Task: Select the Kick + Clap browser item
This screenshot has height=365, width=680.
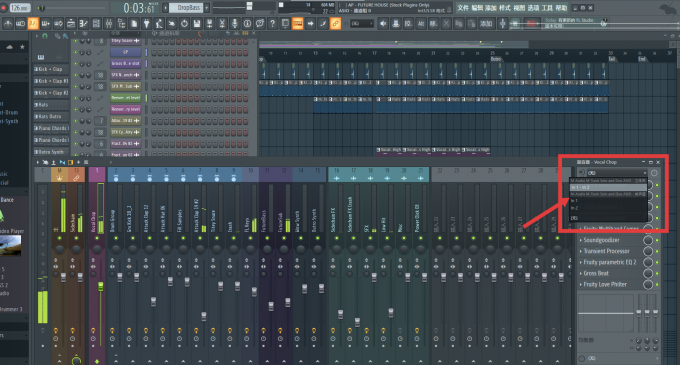Action: [x=51, y=69]
